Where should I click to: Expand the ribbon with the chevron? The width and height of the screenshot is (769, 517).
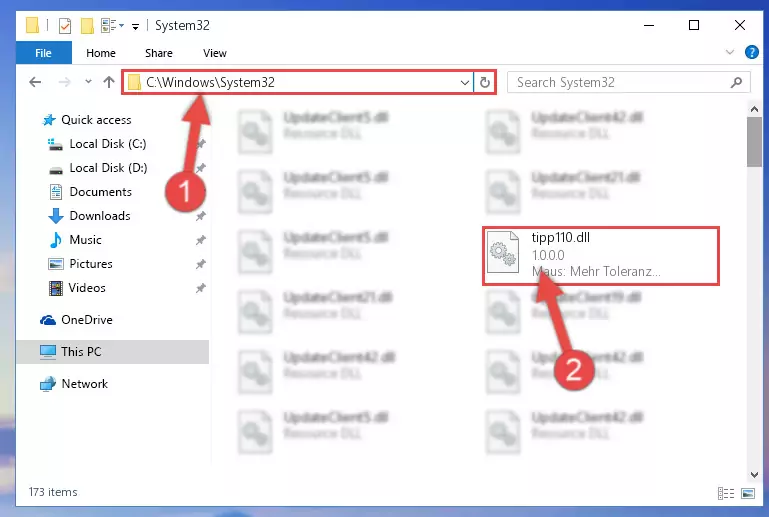coord(730,52)
